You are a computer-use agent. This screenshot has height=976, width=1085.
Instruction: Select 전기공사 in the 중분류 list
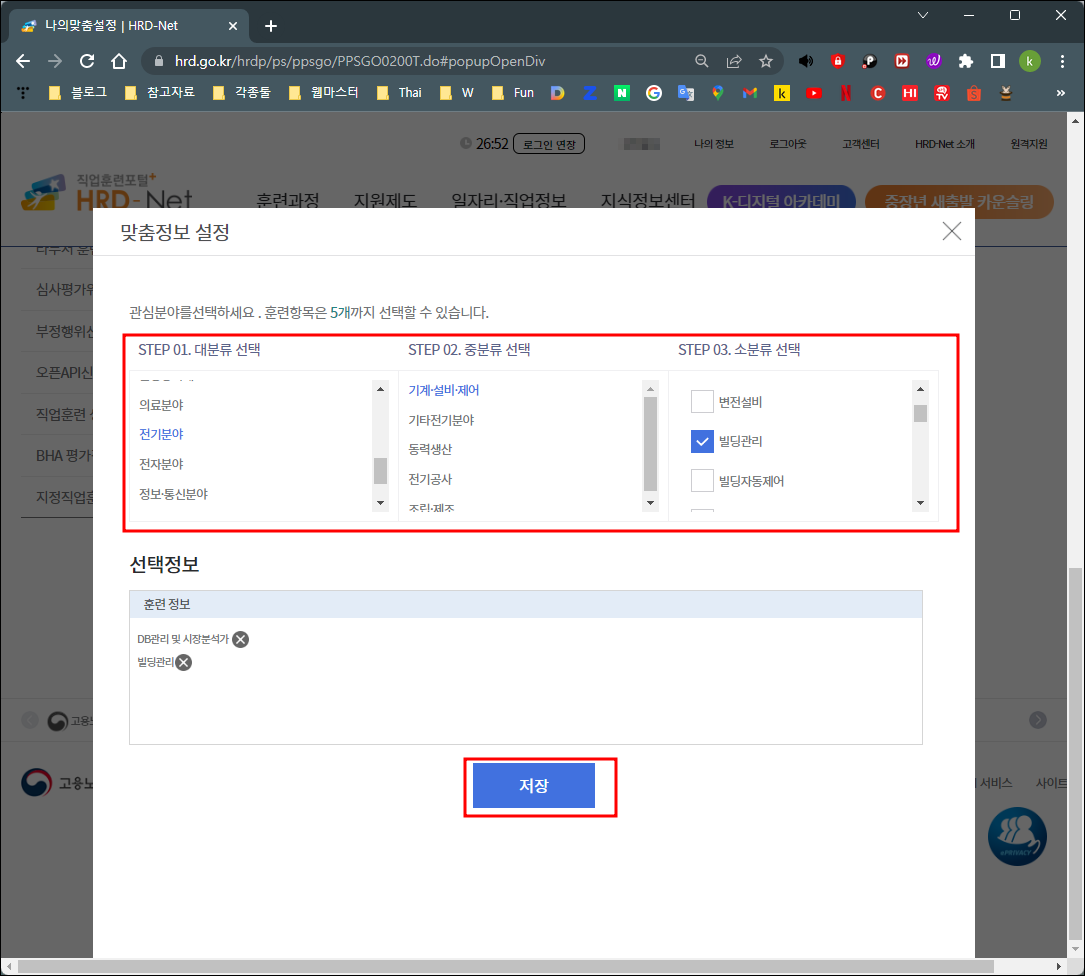click(430, 479)
